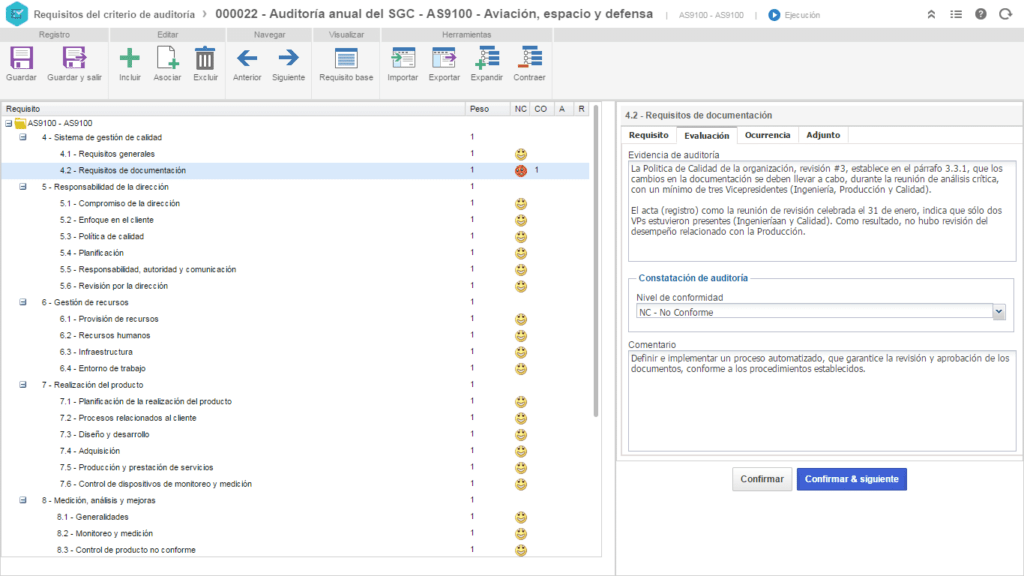Collapse the 7 - Realización del producto node
1024x576 pixels.
pyautogui.click(x=23, y=385)
